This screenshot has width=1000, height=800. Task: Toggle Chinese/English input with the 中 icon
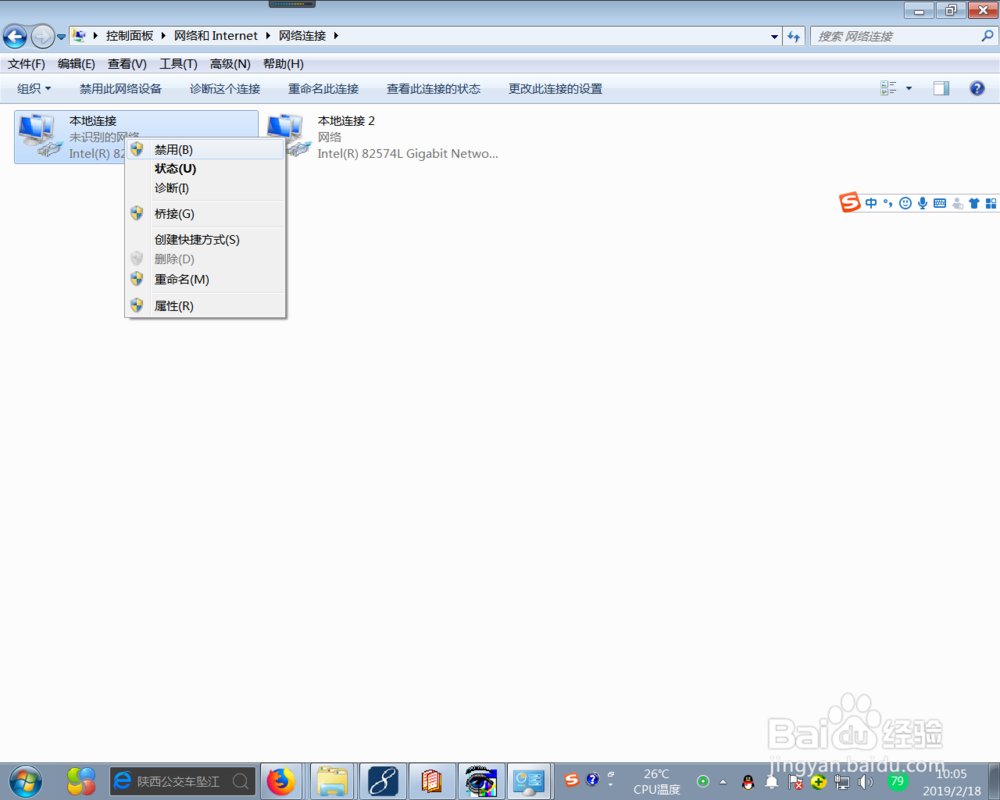pyautogui.click(x=871, y=202)
